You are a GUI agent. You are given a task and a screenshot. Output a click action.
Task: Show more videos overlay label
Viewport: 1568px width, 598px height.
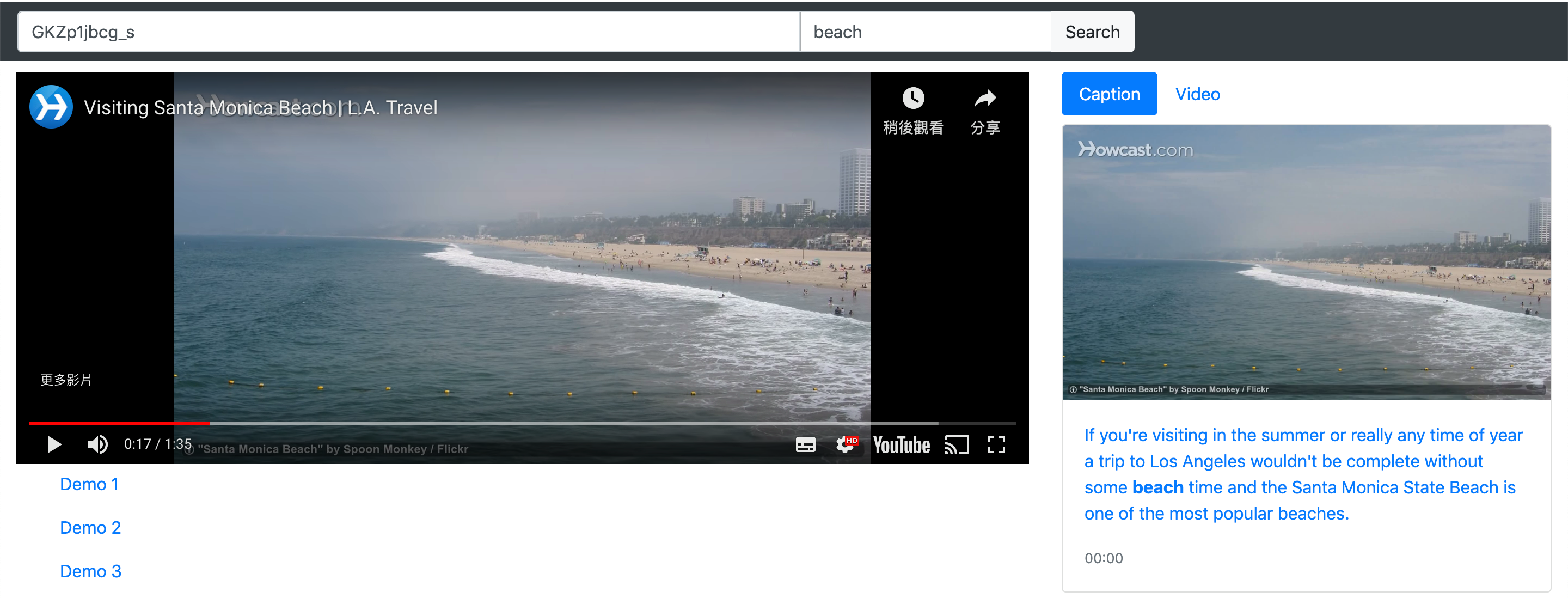click(x=66, y=380)
